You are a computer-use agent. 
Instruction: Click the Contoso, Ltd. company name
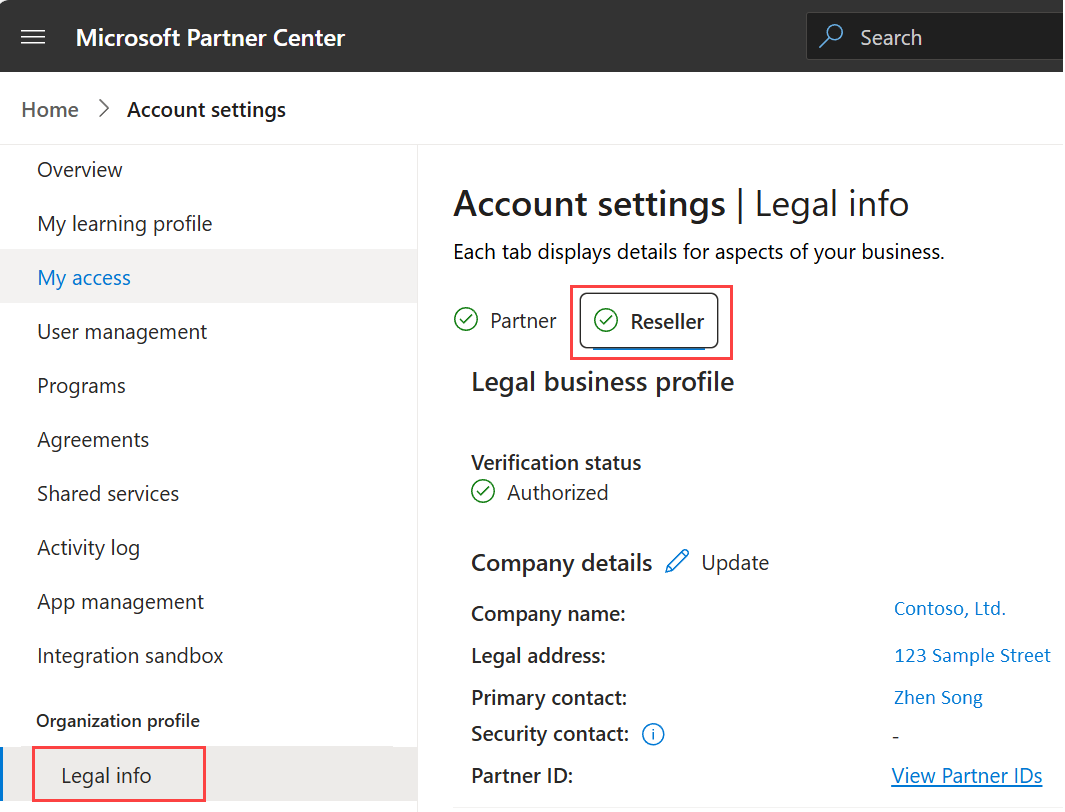(x=949, y=609)
